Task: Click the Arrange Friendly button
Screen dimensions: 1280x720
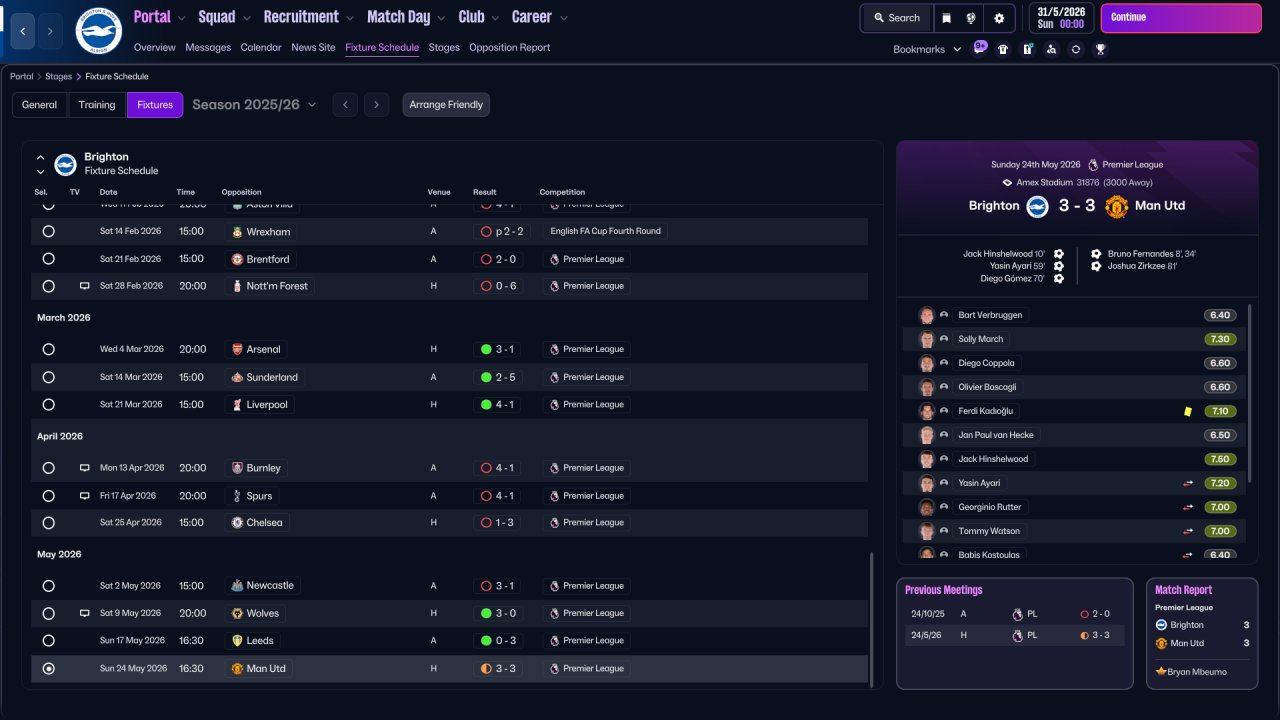Action: click(x=446, y=105)
